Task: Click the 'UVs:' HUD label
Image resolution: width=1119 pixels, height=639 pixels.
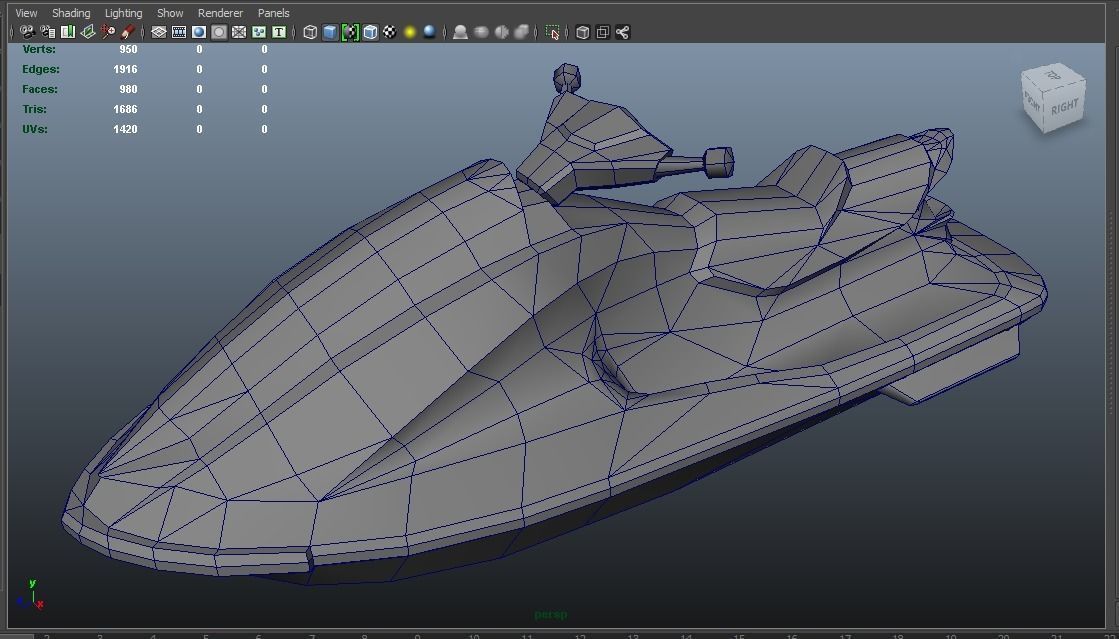Action: click(x=35, y=129)
